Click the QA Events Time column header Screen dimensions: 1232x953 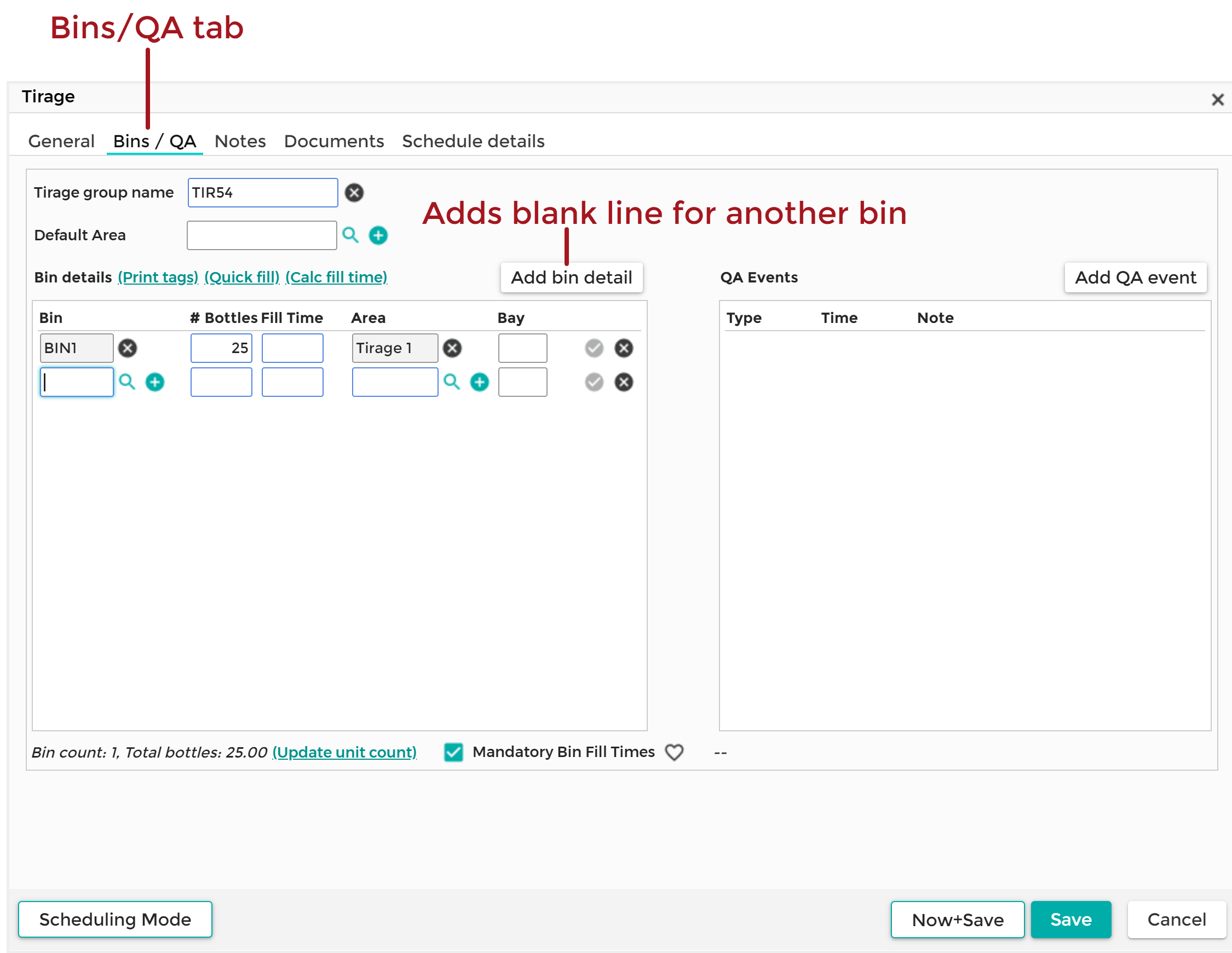tap(839, 318)
